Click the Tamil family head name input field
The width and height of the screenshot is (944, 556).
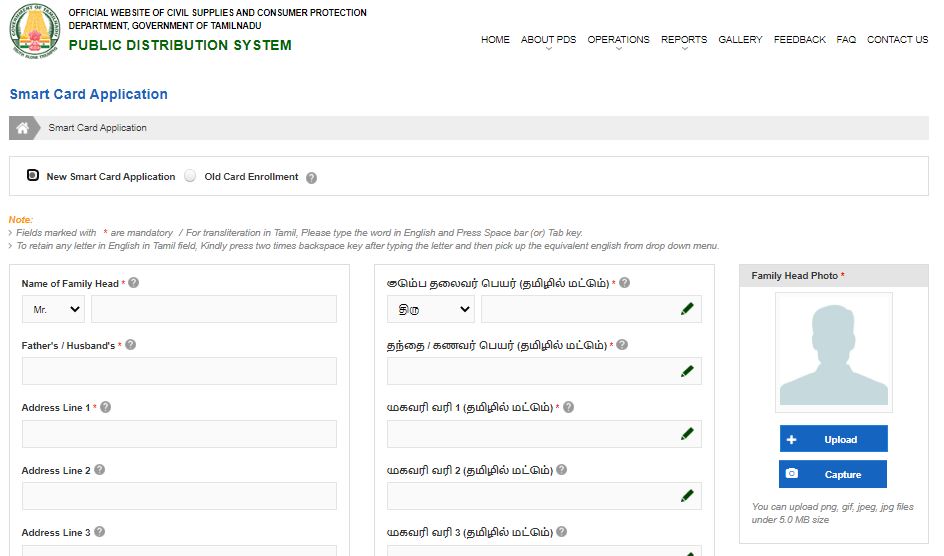[591, 309]
